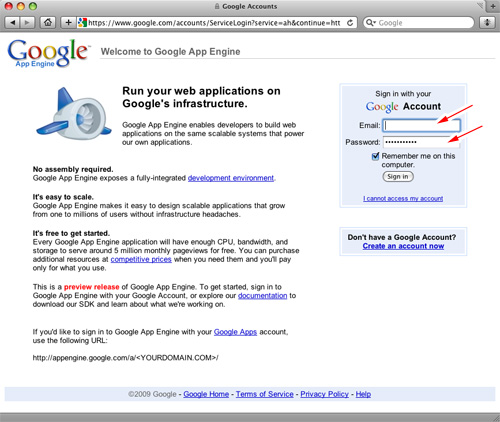This screenshot has height=422, width=500.
Task: Open Create an account now link
Action: (403, 246)
